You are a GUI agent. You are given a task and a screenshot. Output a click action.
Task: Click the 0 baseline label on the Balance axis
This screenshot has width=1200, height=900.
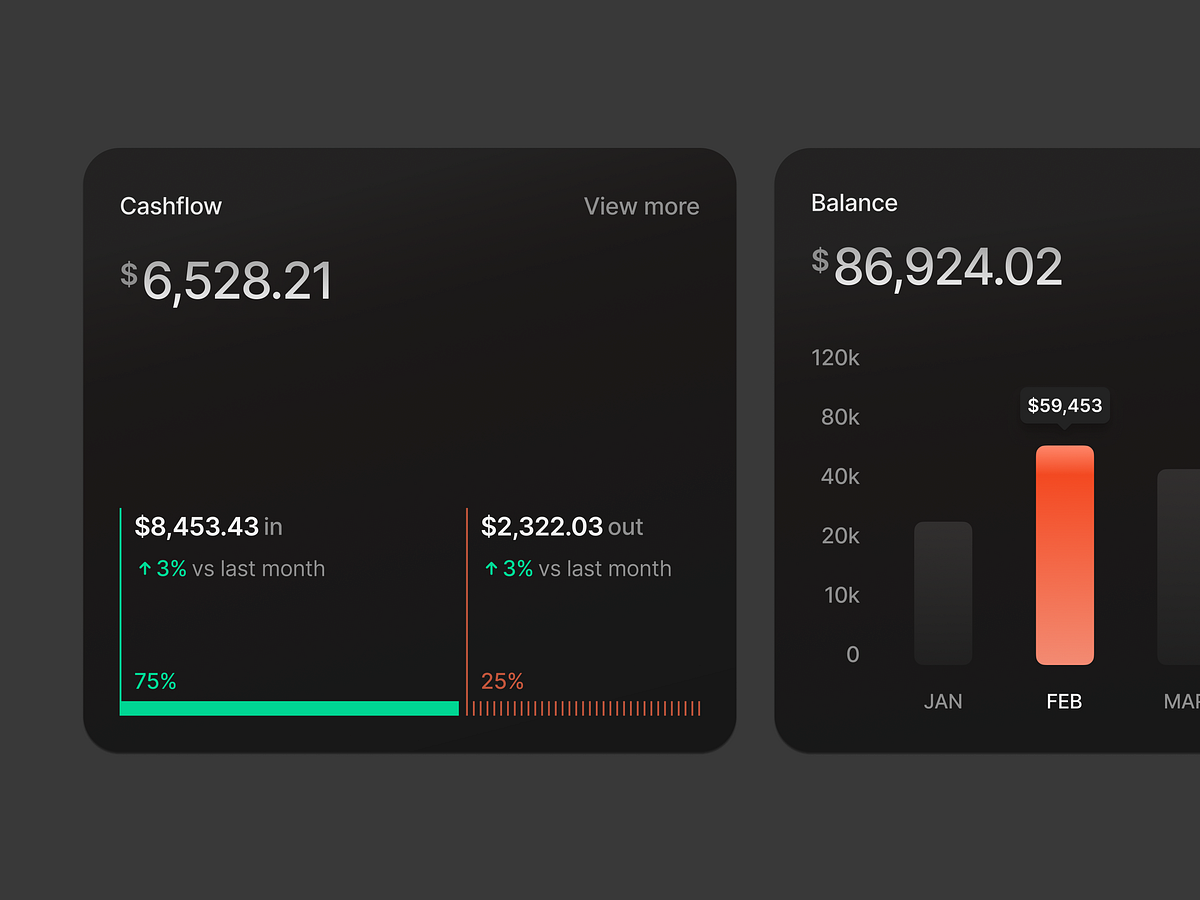(x=852, y=655)
